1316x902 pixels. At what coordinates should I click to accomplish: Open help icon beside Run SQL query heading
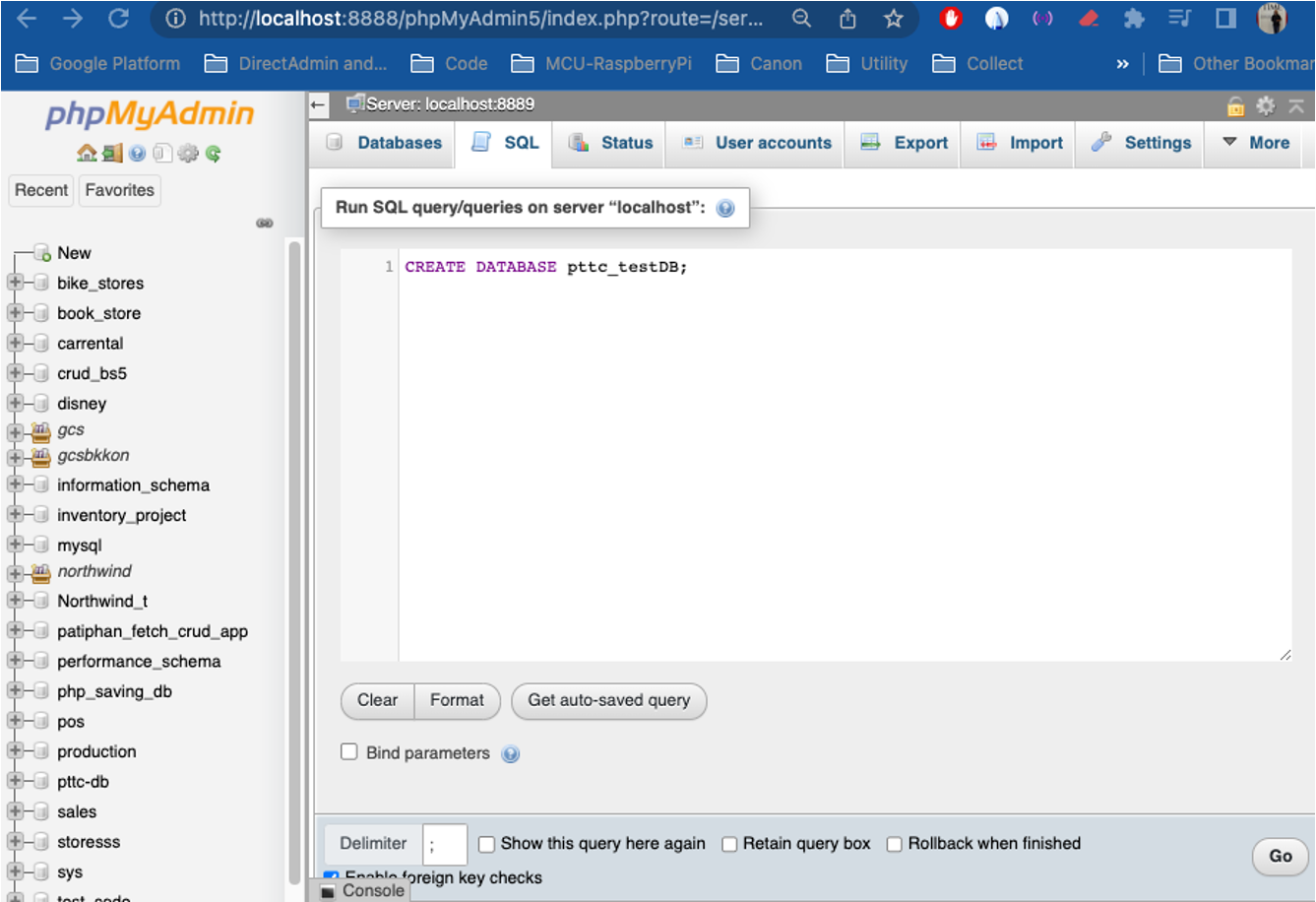pyautogui.click(x=725, y=209)
